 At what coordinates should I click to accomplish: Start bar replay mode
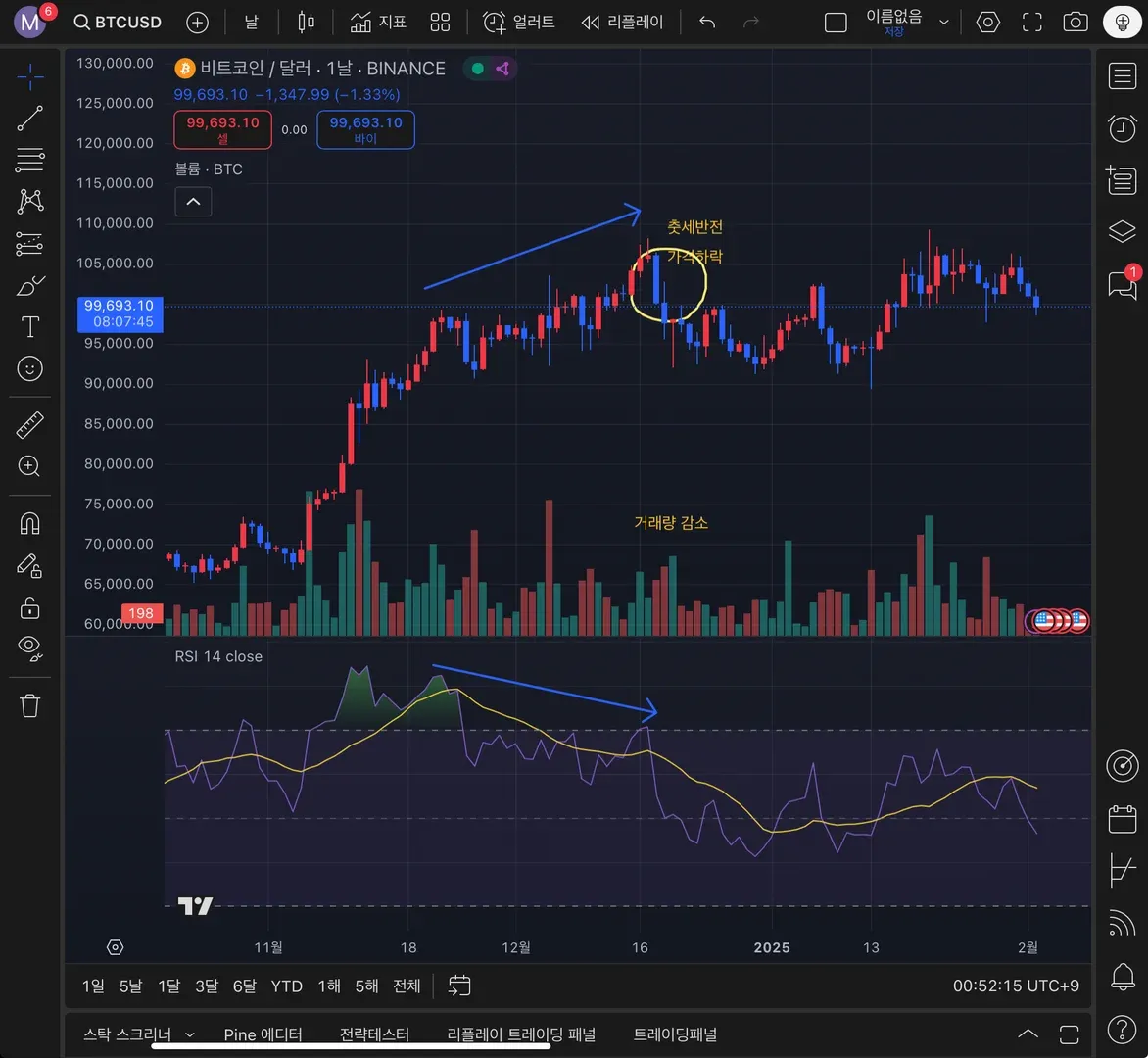622,22
